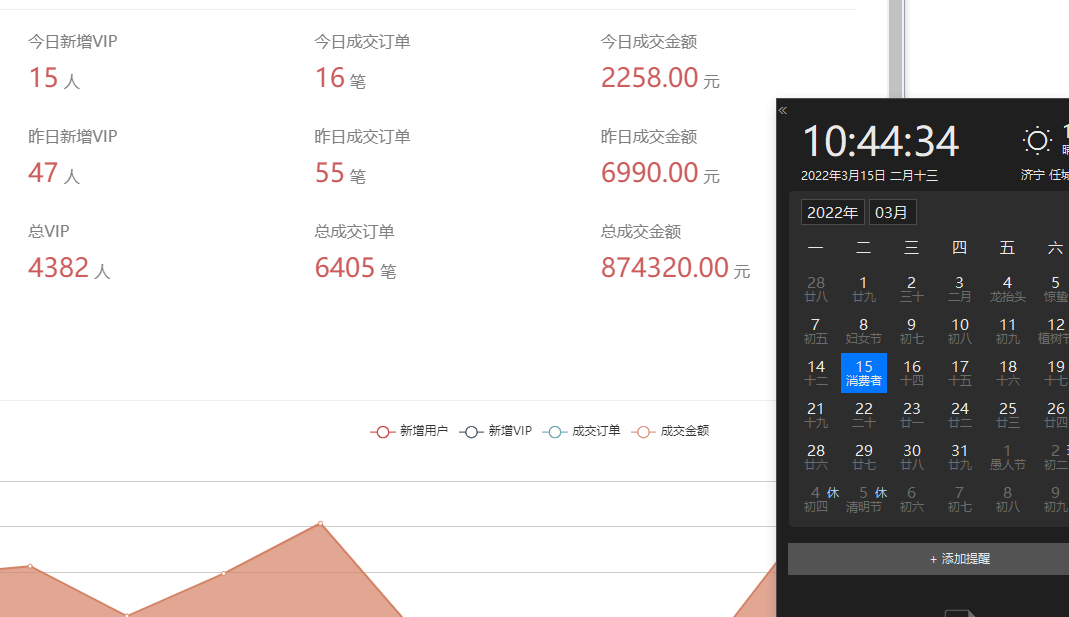Open the 2022年 year dropdown

pyautogui.click(x=832, y=212)
